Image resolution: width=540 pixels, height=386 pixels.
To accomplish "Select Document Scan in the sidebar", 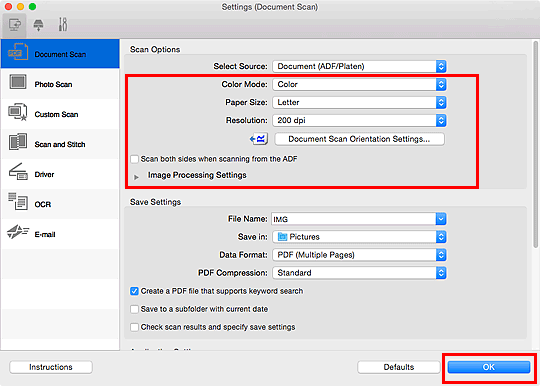I will [x=60, y=54].
